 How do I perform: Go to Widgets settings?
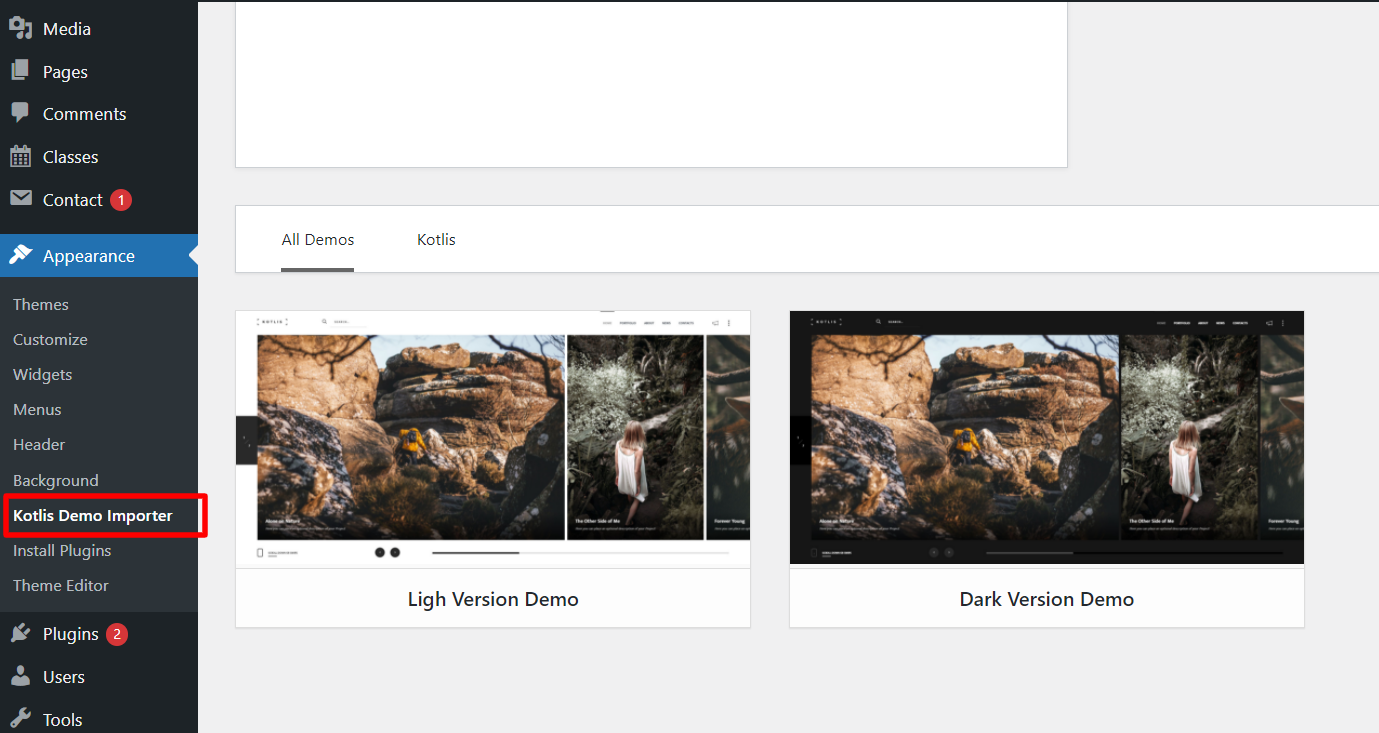pos(43,375)
